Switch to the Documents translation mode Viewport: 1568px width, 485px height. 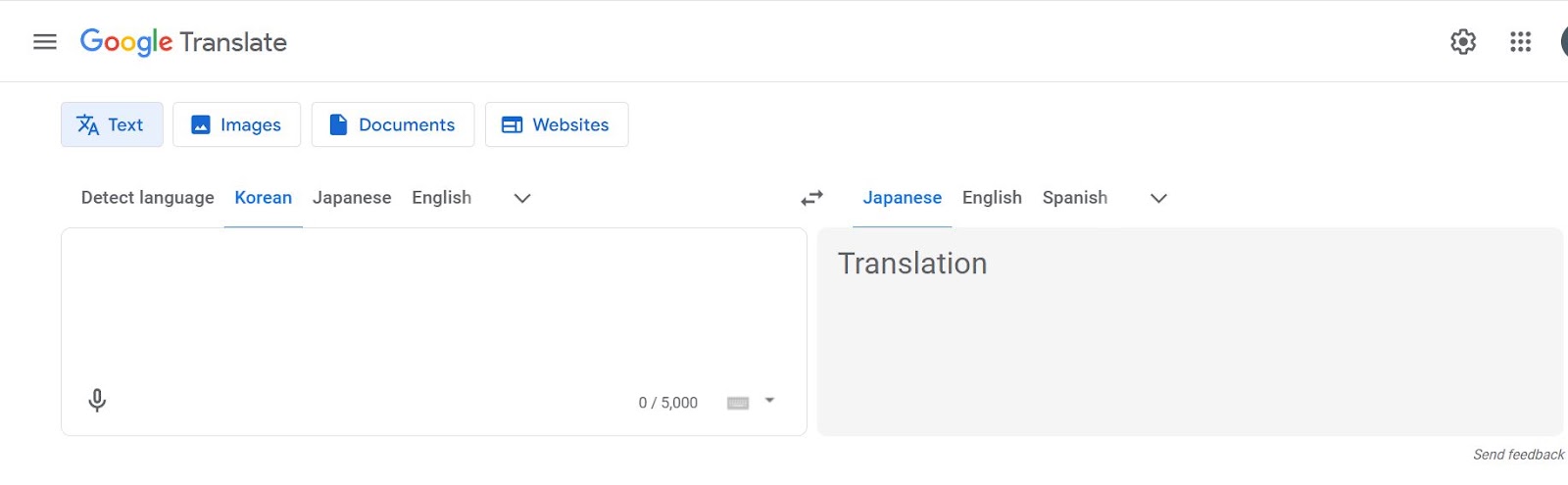(392, 125)
